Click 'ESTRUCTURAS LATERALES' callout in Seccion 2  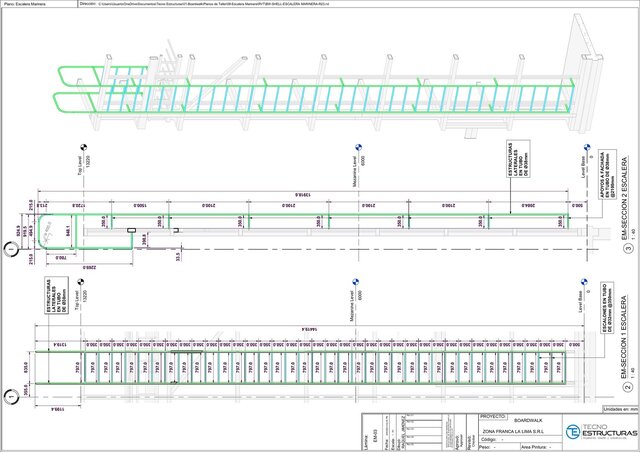point(518,159)
